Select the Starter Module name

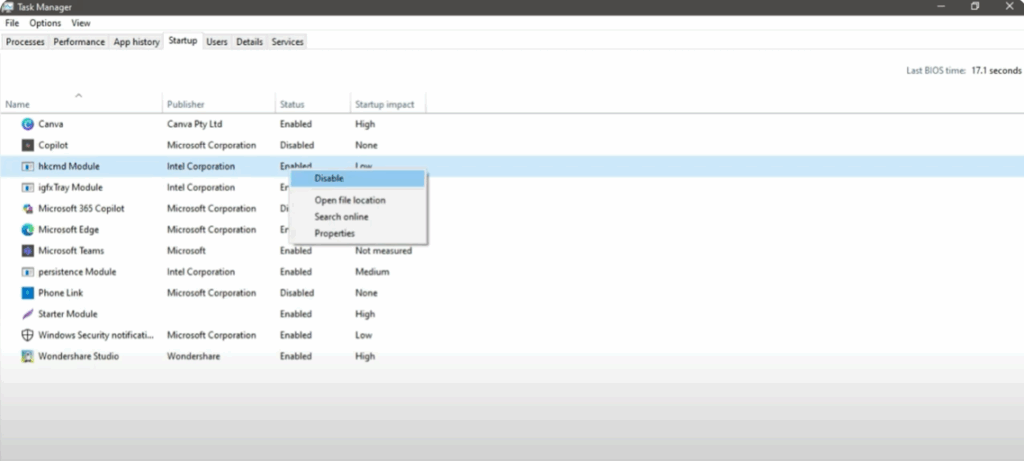(68, 314)
